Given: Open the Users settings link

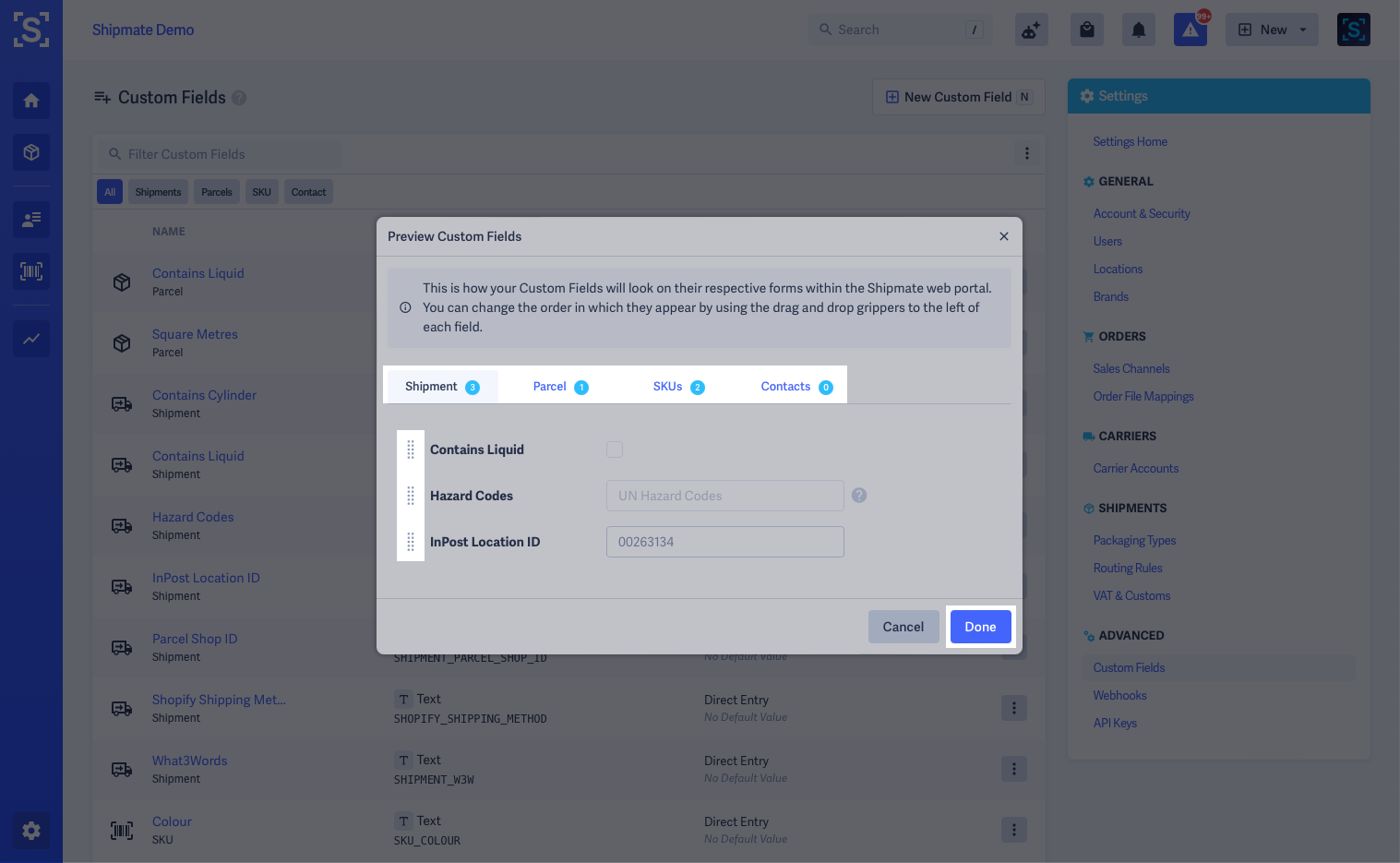Looking at the screenshot, I should (1107, 242).
